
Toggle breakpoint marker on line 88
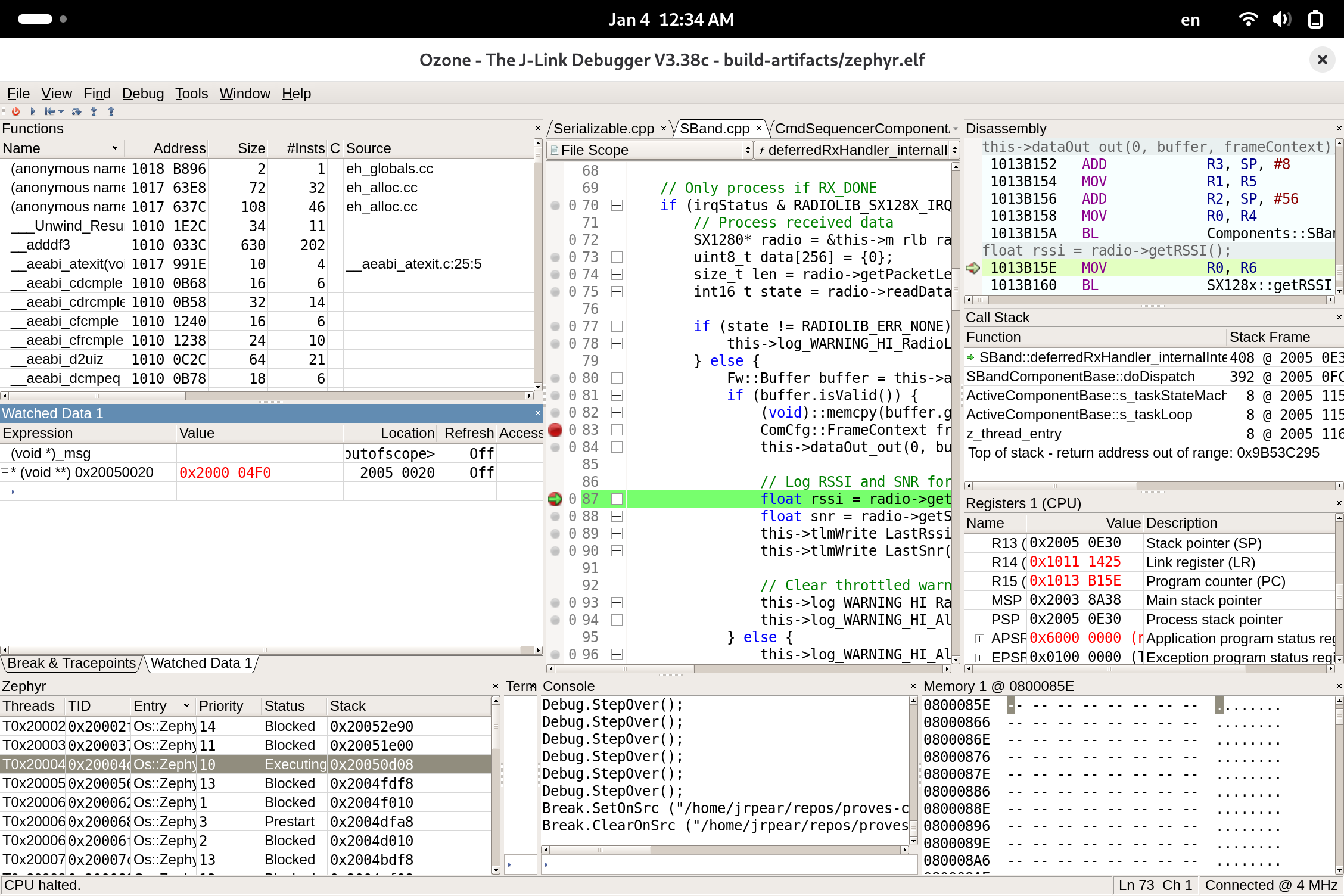pos(555,517)
